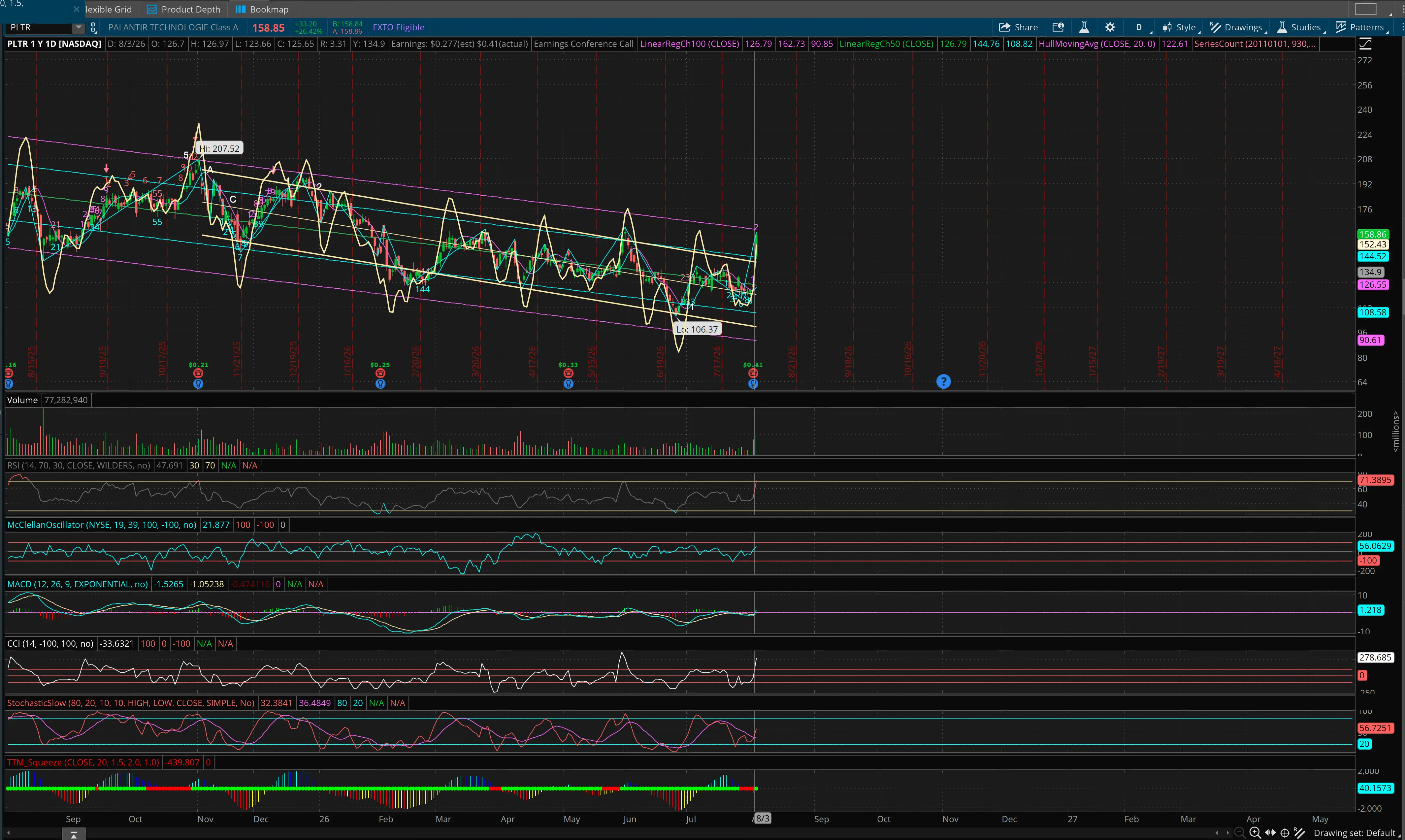Image resolution: width=1405 pixels, height=840 pixels.
Task: Expand the PLTR symbol dropdown arrow
Action: pos(78,27)
